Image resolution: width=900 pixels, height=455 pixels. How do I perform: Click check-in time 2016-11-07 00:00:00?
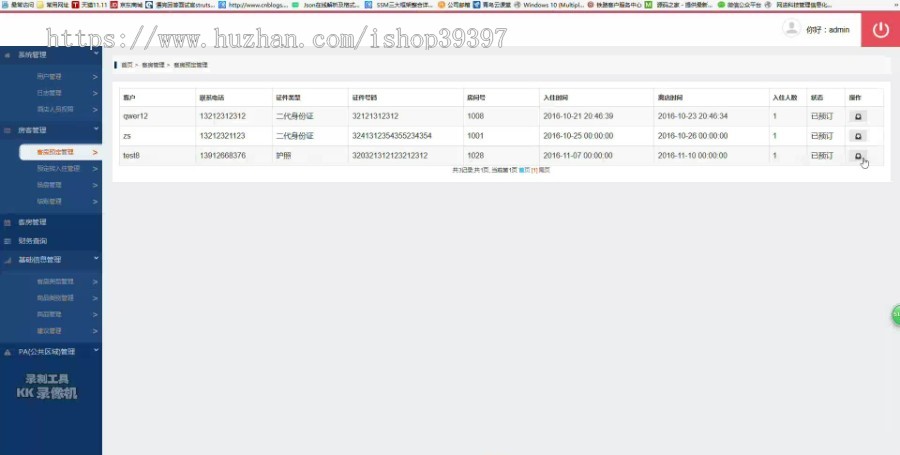tap(578, 155)
